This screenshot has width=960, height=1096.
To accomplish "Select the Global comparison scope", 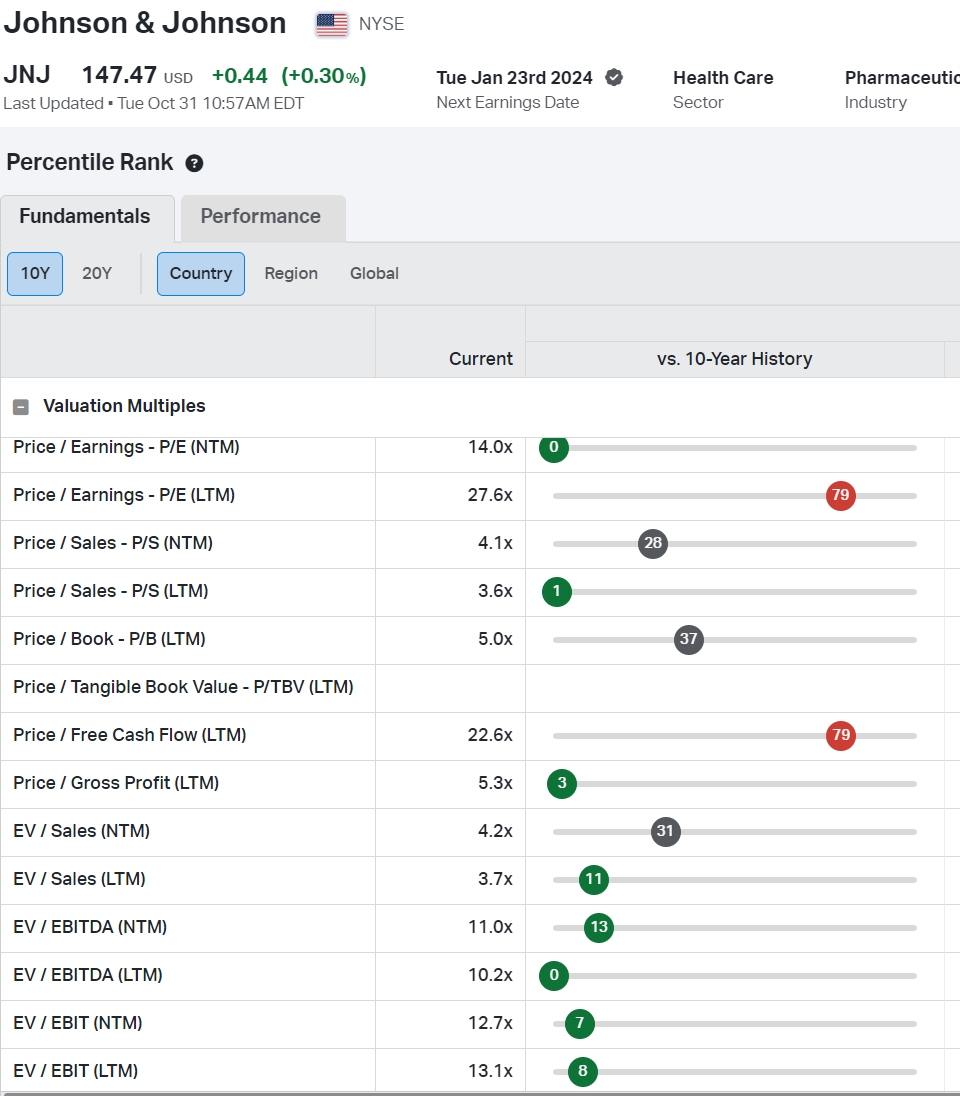I will point(374,273).
